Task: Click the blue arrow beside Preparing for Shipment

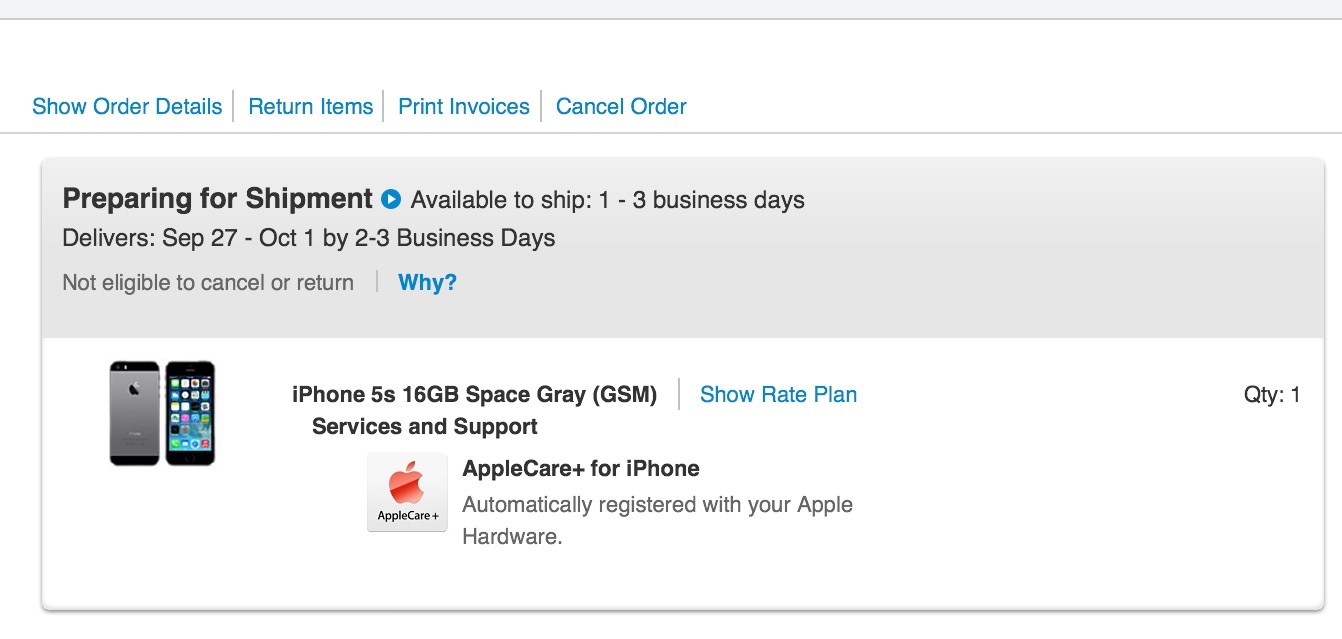Action: 391,200
